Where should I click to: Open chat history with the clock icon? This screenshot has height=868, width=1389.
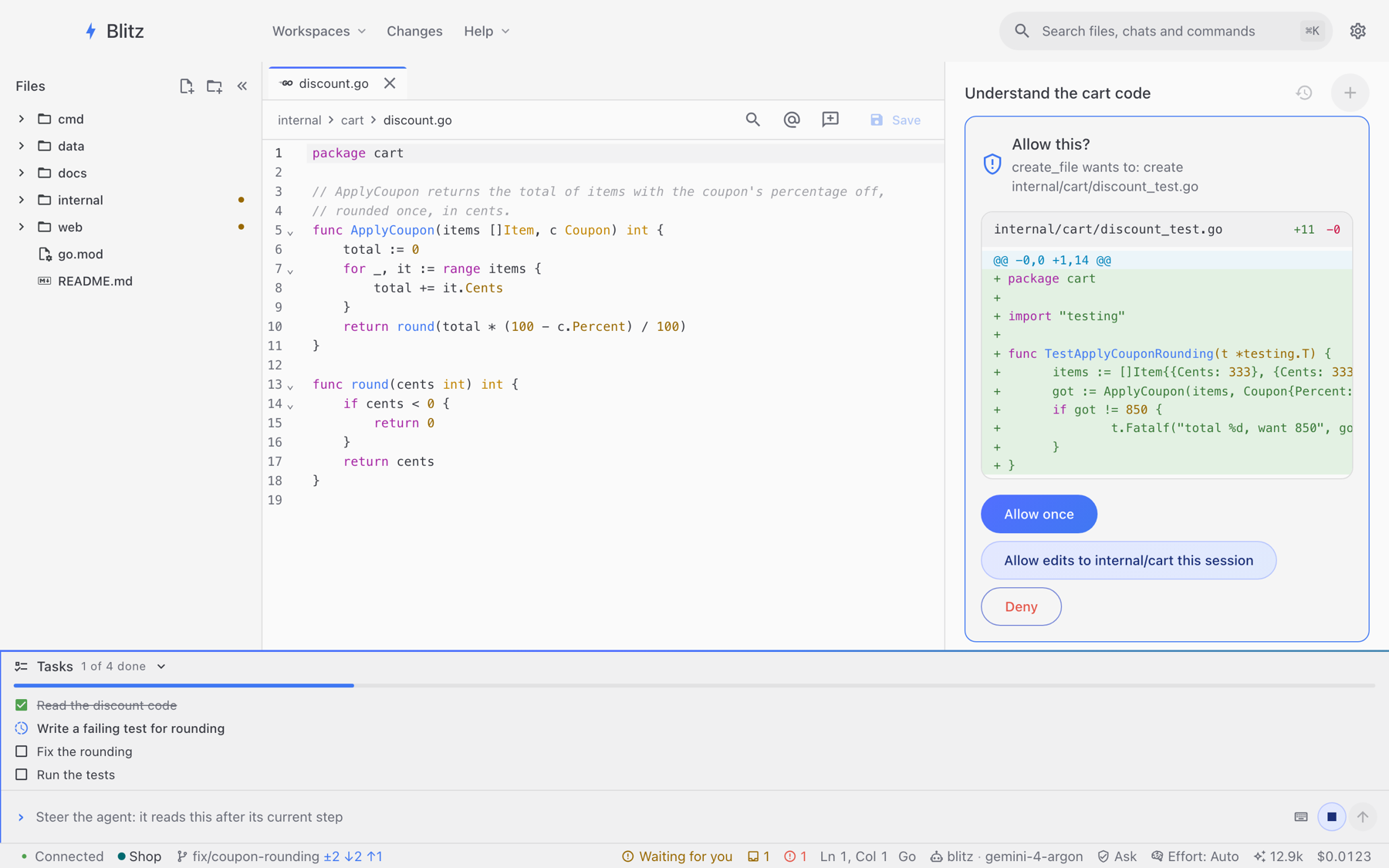click(1304, 93)
